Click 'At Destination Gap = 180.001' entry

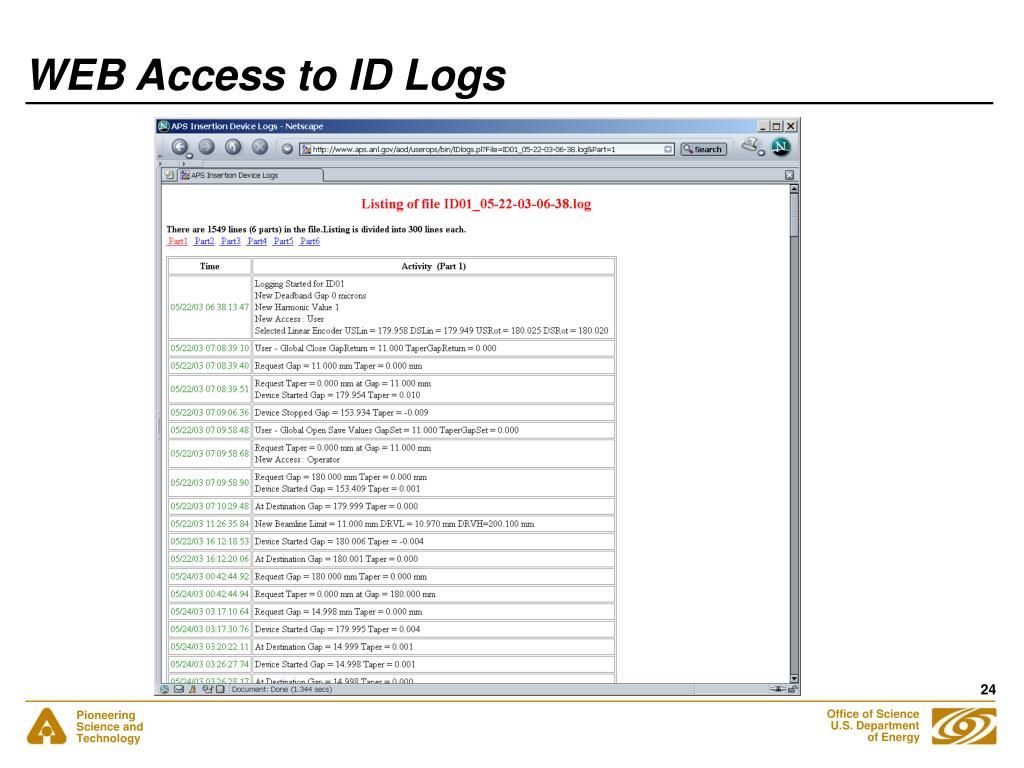pos(336,559)
